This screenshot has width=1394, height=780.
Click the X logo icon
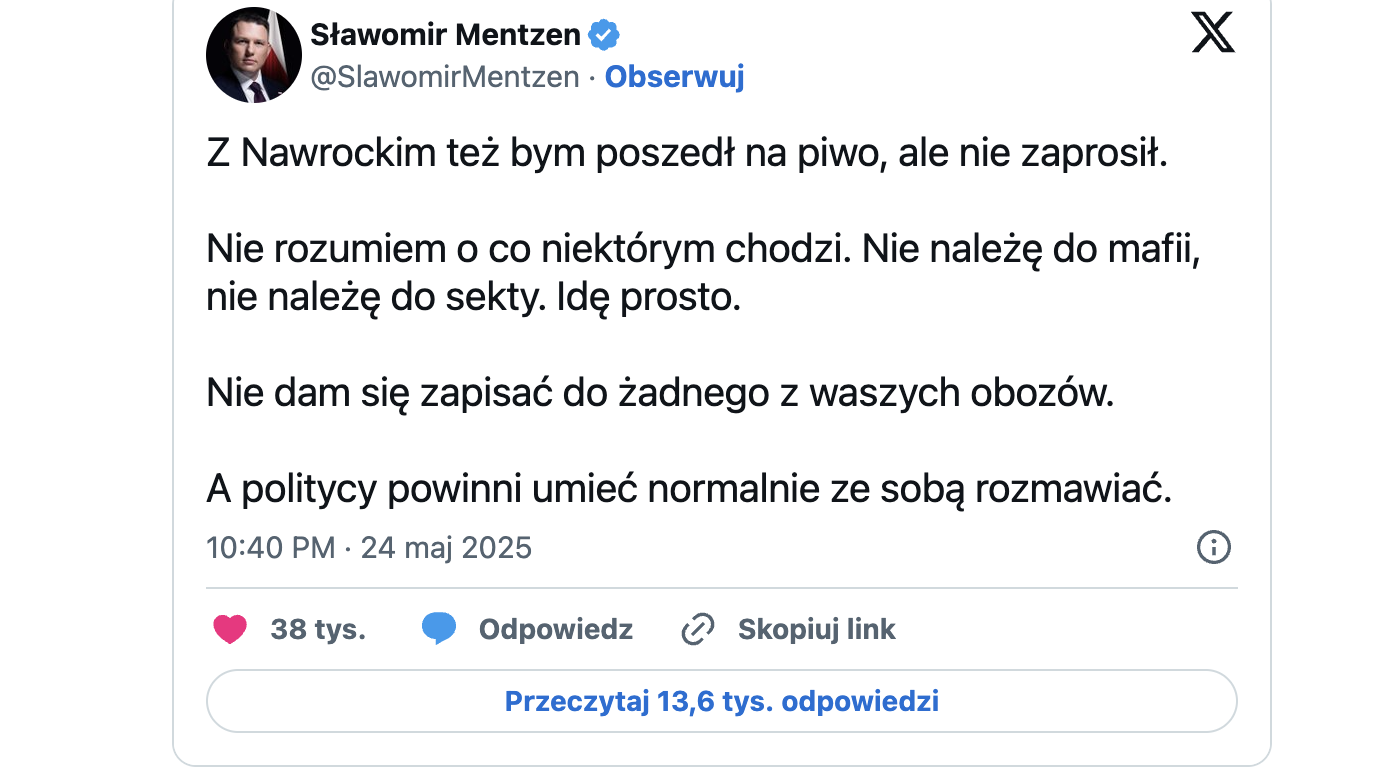point(1213,33)
